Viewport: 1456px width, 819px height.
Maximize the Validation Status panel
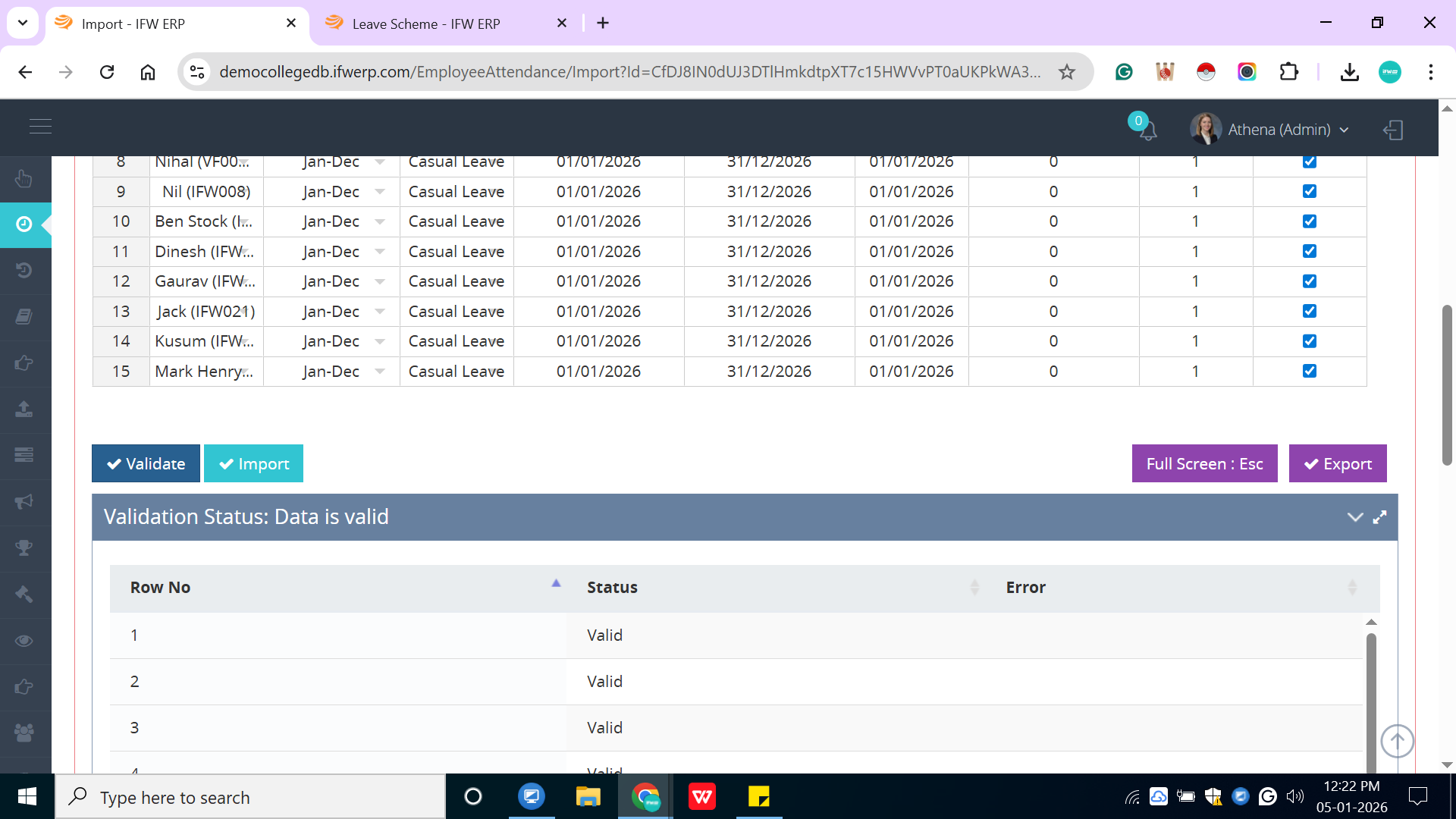click(1380, 516)
